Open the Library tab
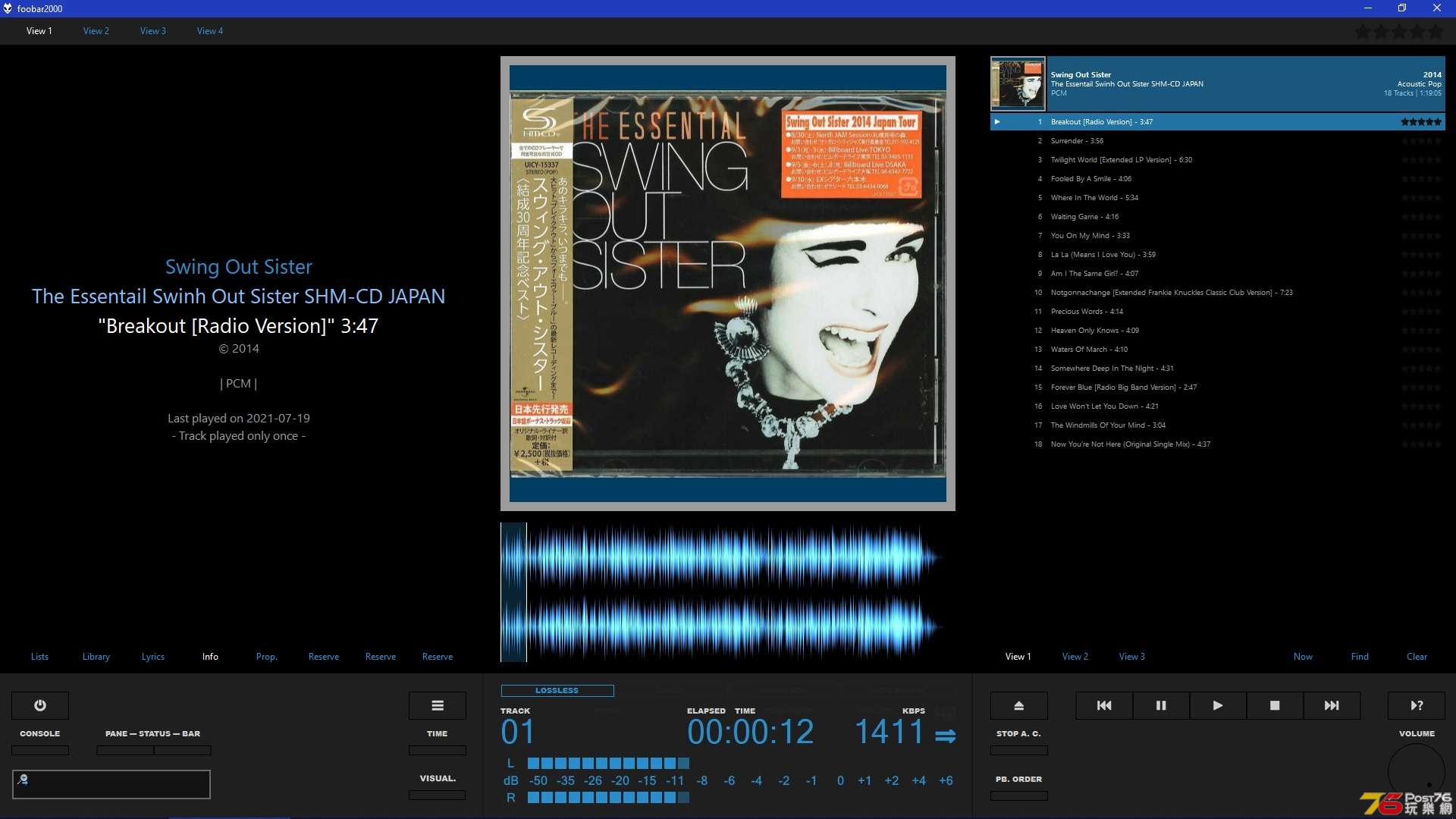Image resolution: width=1456 pixels, height=819 pixels. click(x=96, y=657)
